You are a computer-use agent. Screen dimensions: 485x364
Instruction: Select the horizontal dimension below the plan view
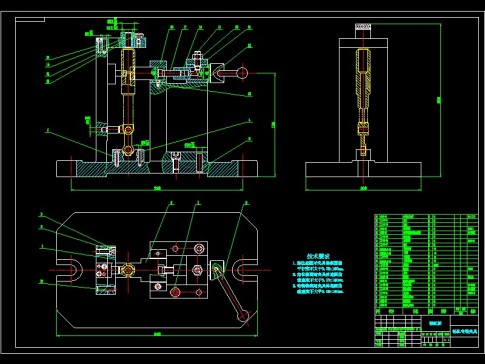[157, 334]
